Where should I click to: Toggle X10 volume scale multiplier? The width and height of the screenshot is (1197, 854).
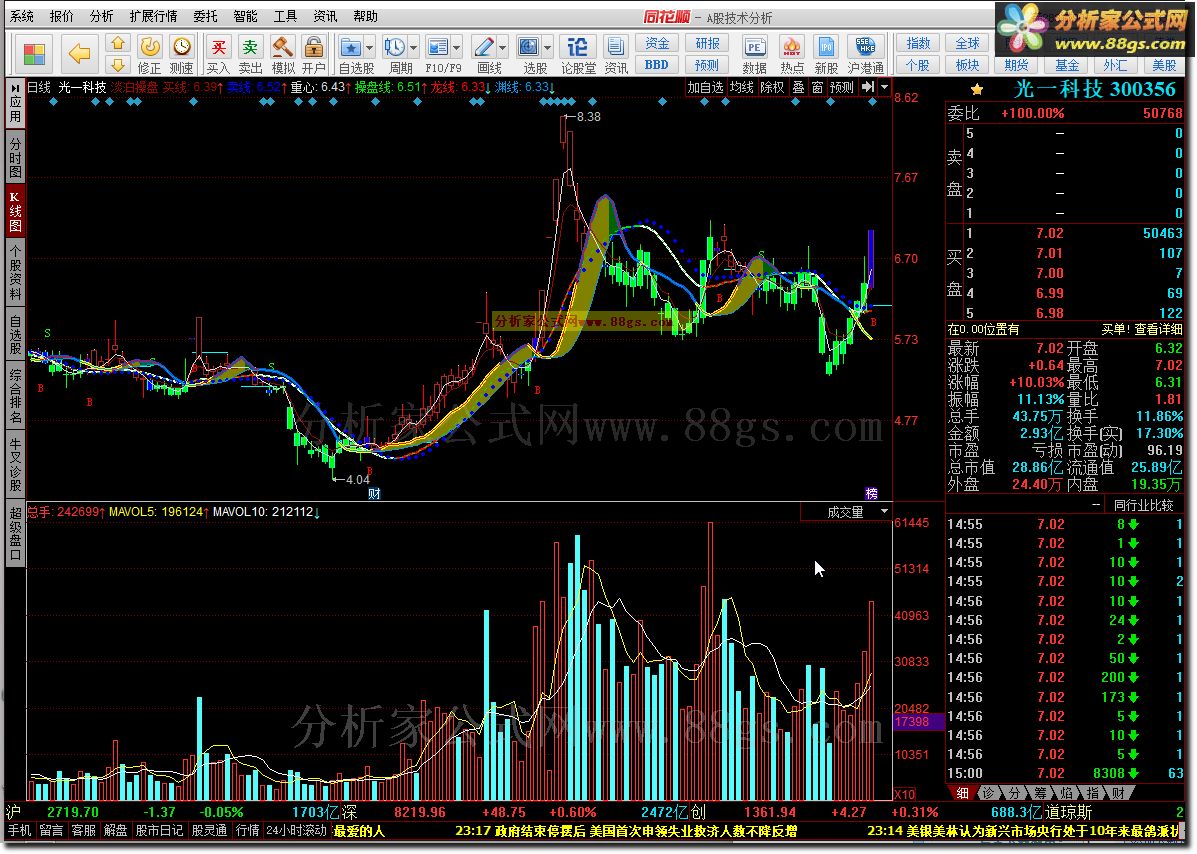coord(904,794)
